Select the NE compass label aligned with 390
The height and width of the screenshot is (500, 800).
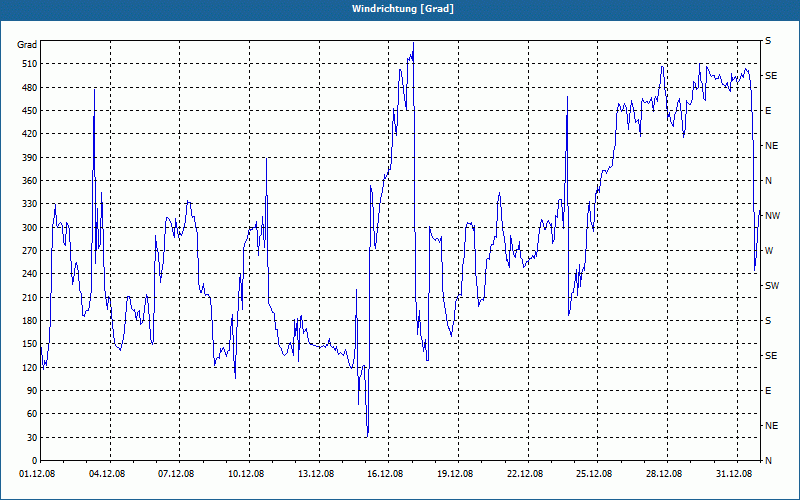pos(771,146)
